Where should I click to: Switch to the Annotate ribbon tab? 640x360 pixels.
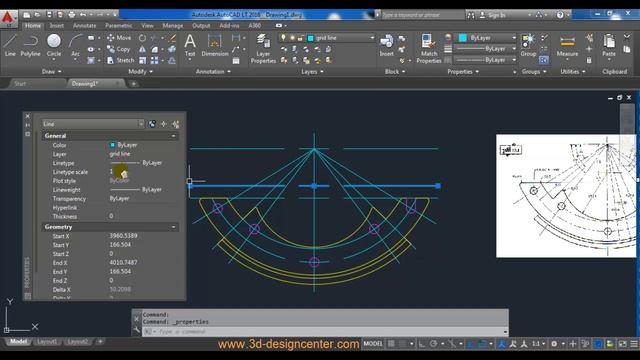[x=84, y=25]
